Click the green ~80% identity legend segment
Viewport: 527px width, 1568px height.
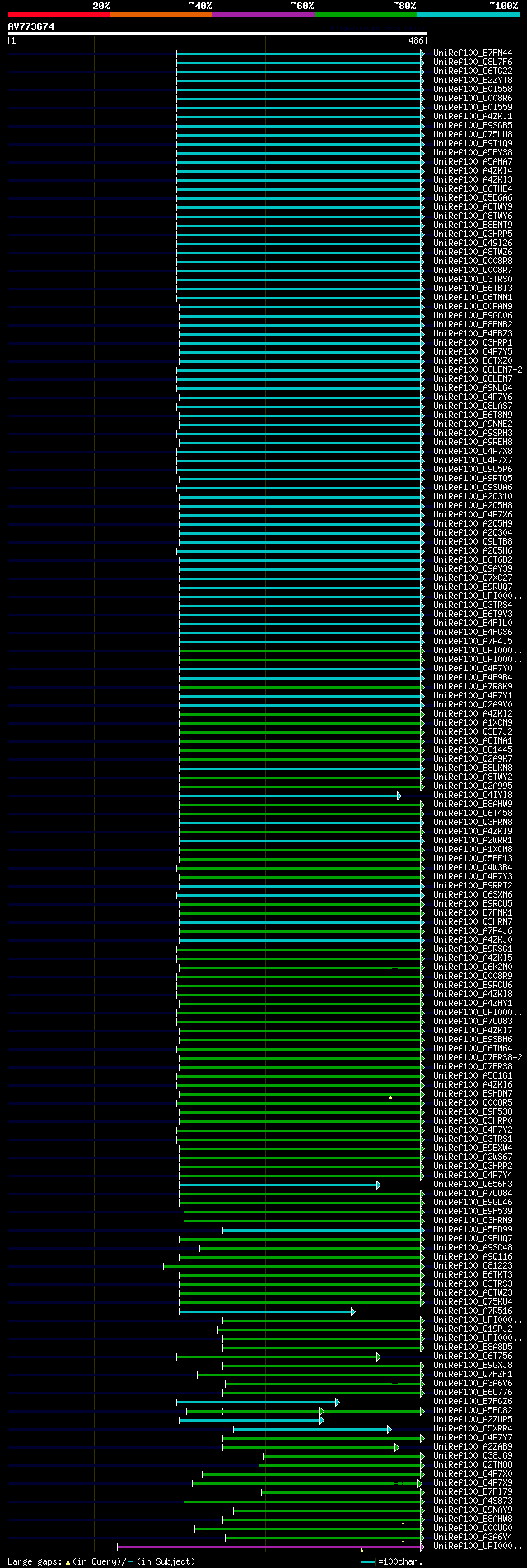366,15
